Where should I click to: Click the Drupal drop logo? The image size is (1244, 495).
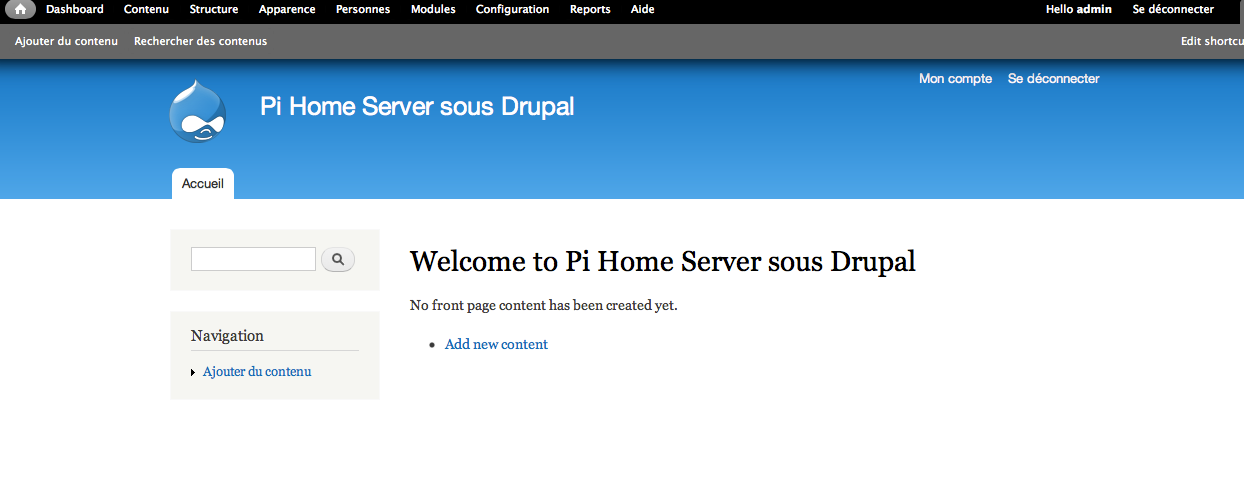point(198,111)
